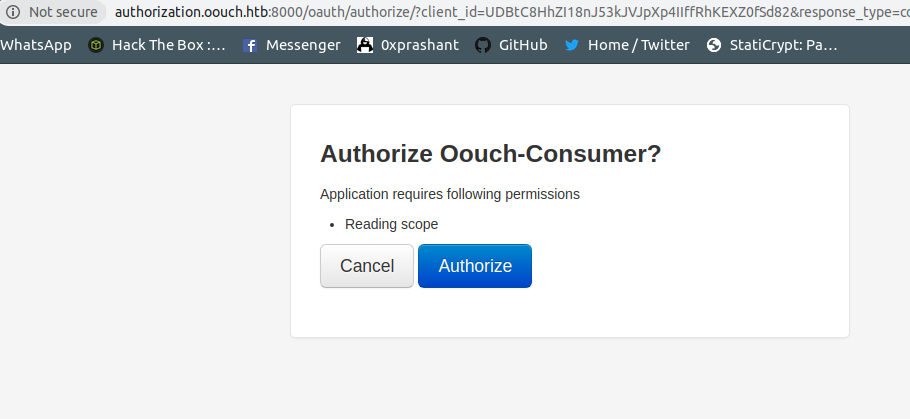This screenshot has width=910, height=419.
Task: Click the Messenger Facebook bookmark icon
Action: [250, 45]
